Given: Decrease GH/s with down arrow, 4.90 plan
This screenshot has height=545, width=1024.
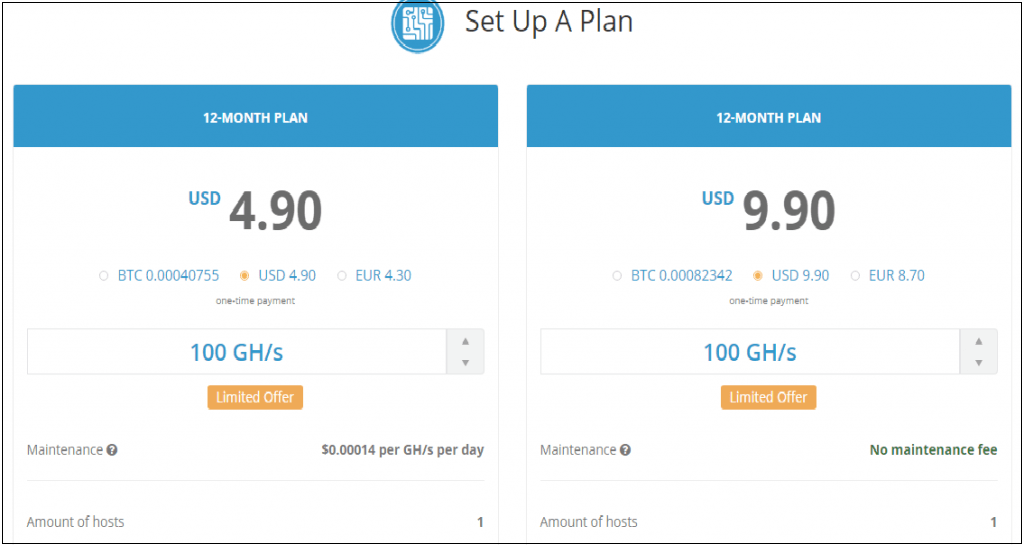Looking at the screenshot, I should [466, 363].
